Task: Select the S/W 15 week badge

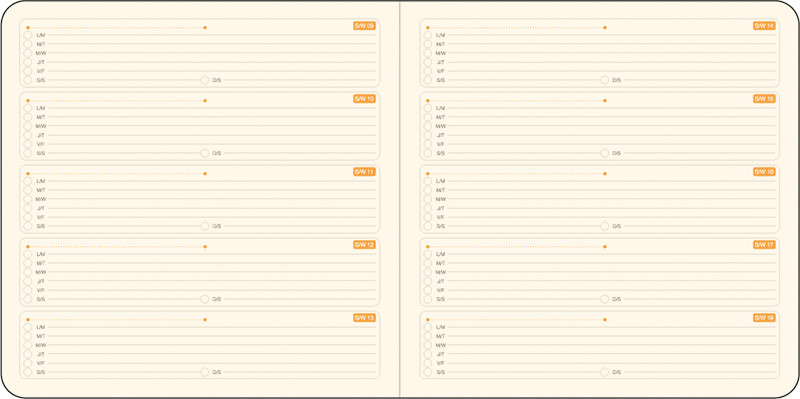Action: (764, 99)
